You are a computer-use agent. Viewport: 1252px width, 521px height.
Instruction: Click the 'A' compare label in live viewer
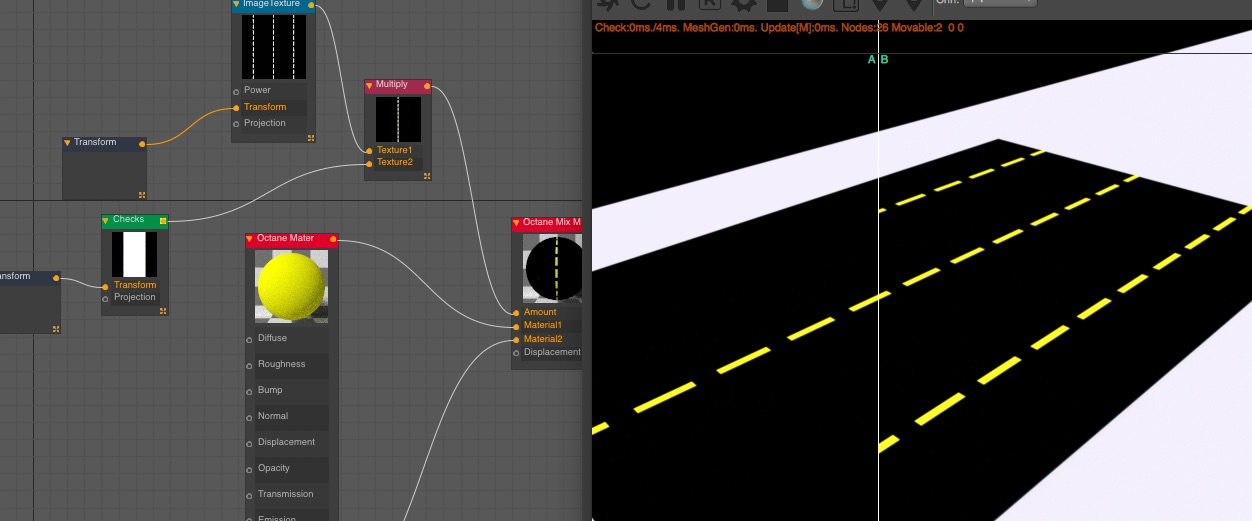pyautogui.click(x=872, y=60)
